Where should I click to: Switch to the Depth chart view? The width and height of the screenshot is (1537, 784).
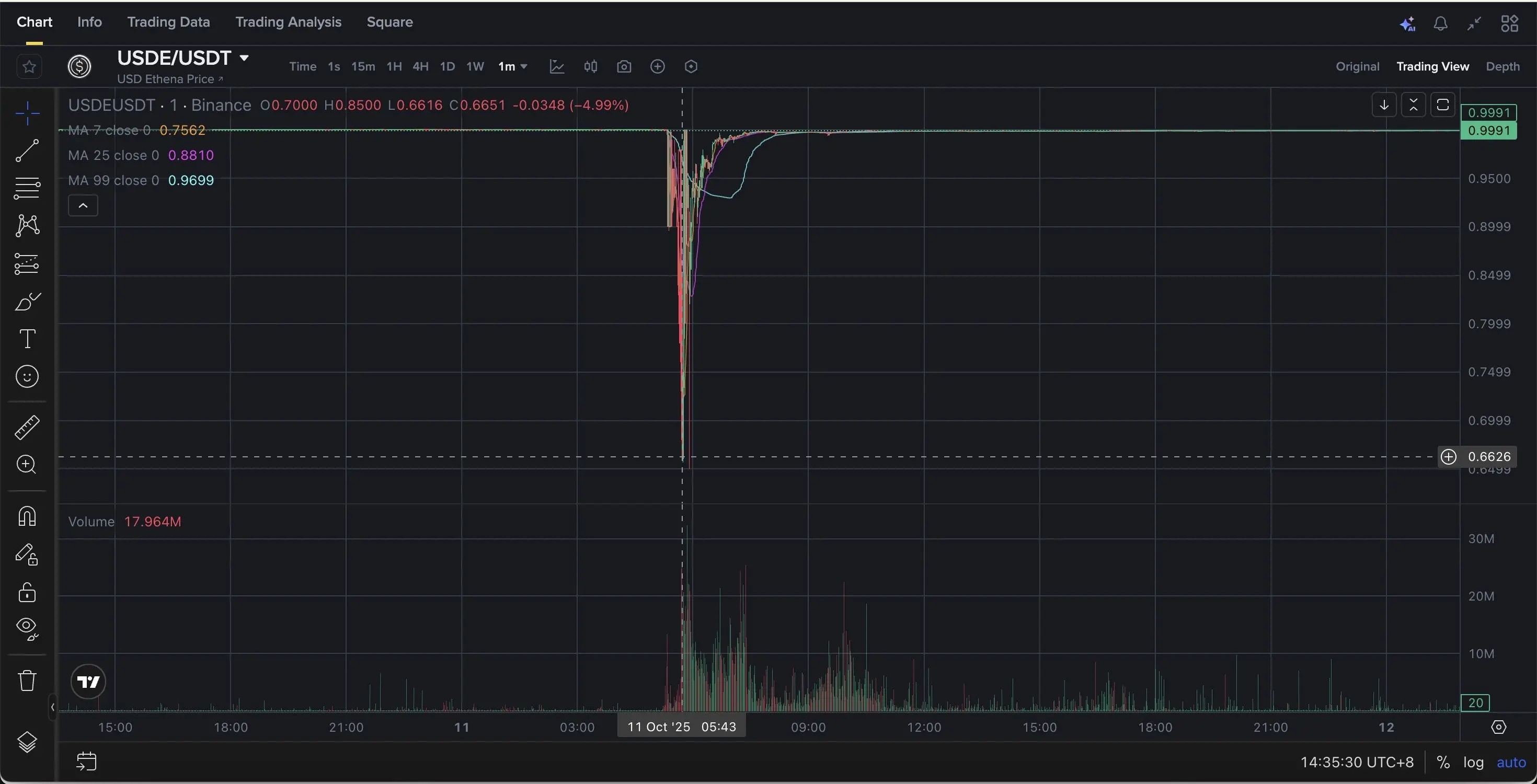1502,66
